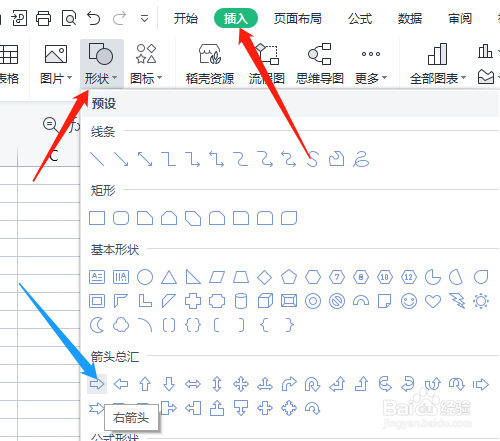Select the rounded rectangle shape
The height and width of the screenshot is (441, 500).
coord(121,218)
